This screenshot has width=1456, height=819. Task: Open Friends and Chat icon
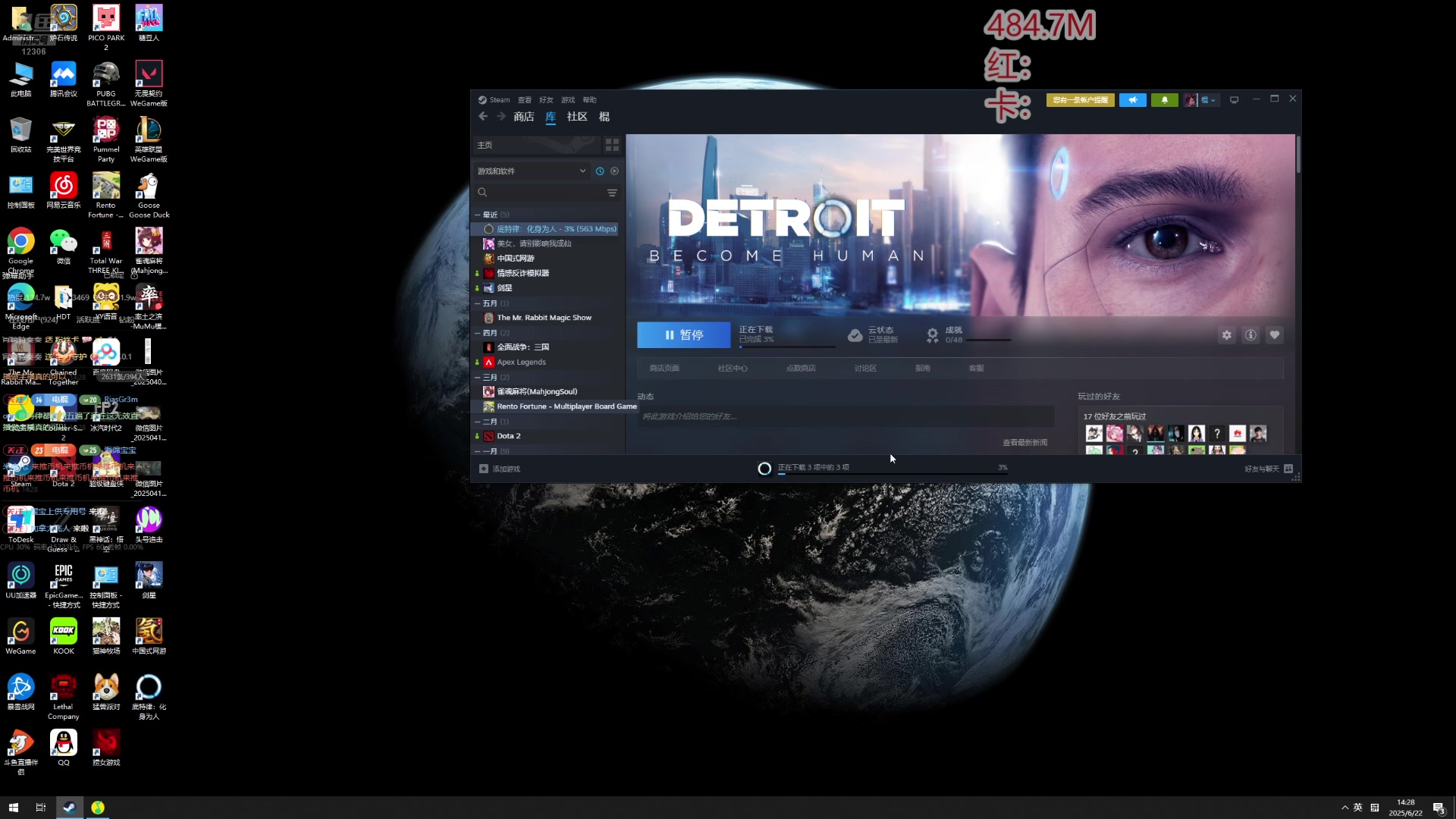click(x=1288, y=469)
